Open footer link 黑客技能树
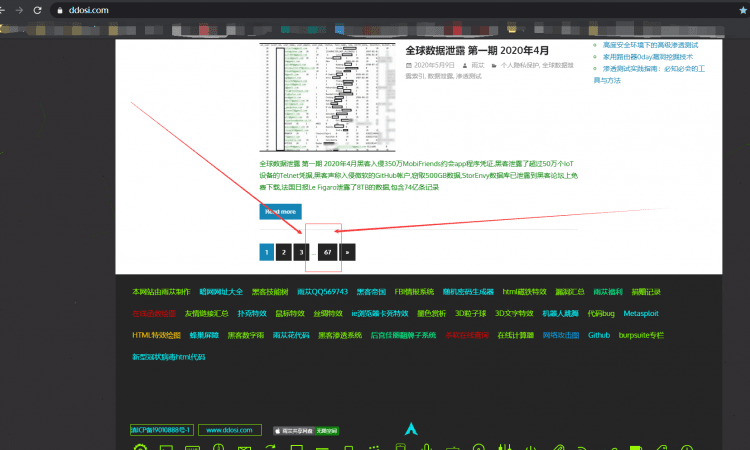This screenshot has height=450, width=750. tap(270, 292)
